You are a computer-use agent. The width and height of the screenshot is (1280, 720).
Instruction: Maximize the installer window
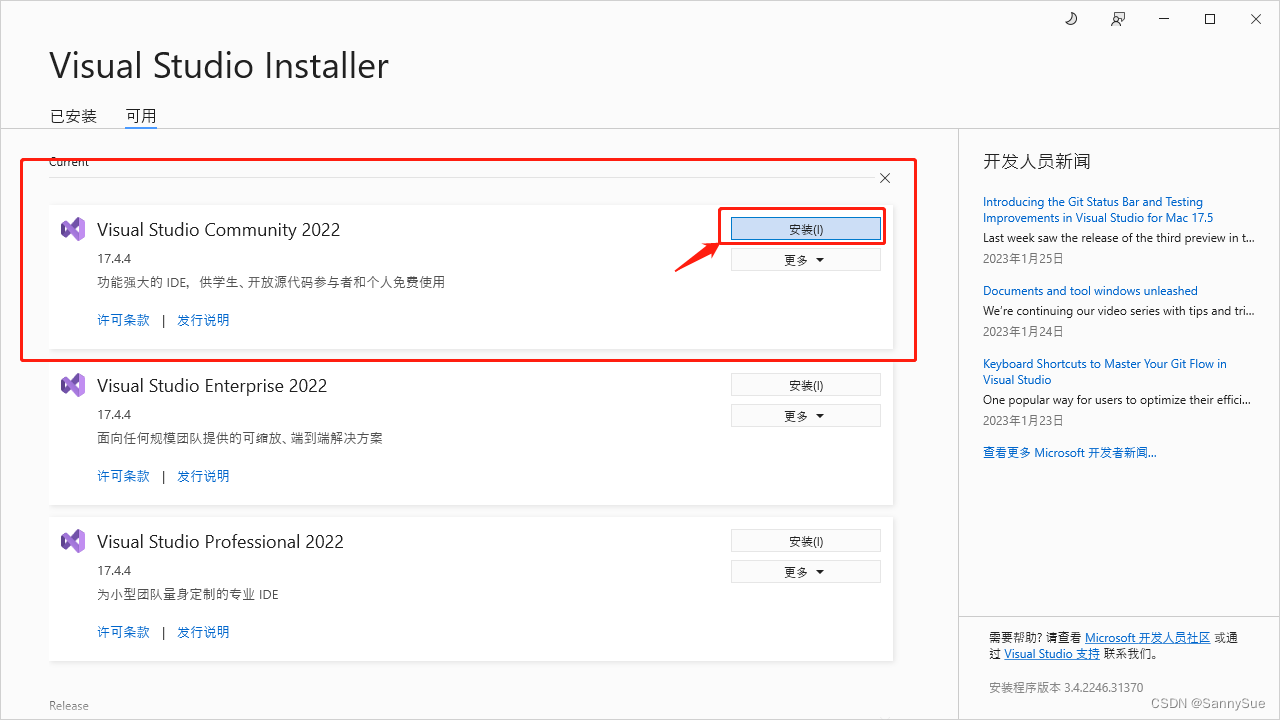tap(1210, 19)
